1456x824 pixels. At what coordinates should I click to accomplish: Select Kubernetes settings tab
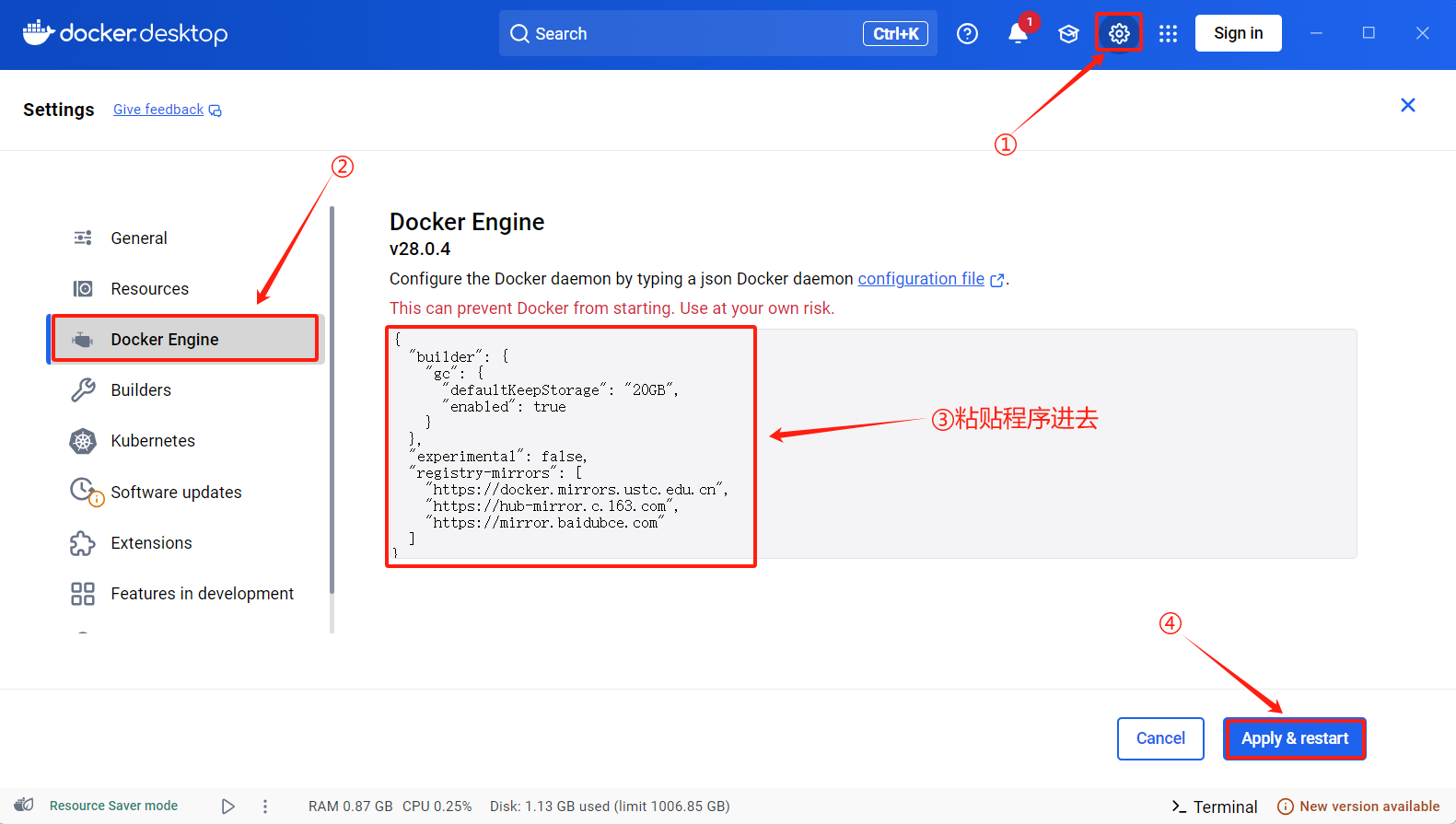[x=187, y=441]
